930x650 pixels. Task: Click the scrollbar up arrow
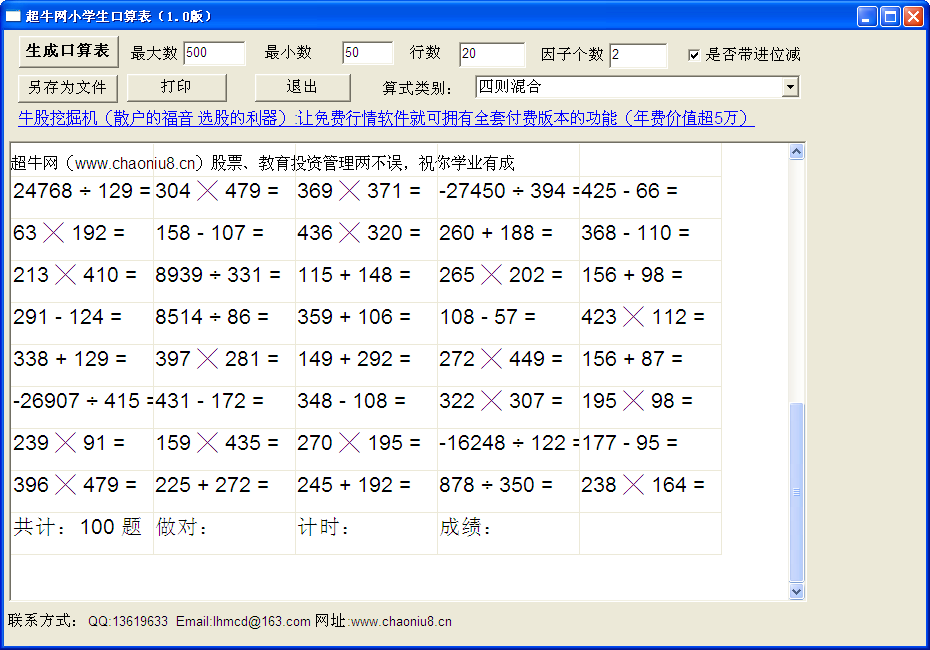pyautogui.click(x=797, y=152)
